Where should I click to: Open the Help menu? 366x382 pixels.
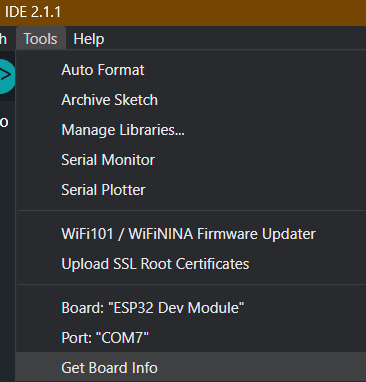[x=89, y=39]
